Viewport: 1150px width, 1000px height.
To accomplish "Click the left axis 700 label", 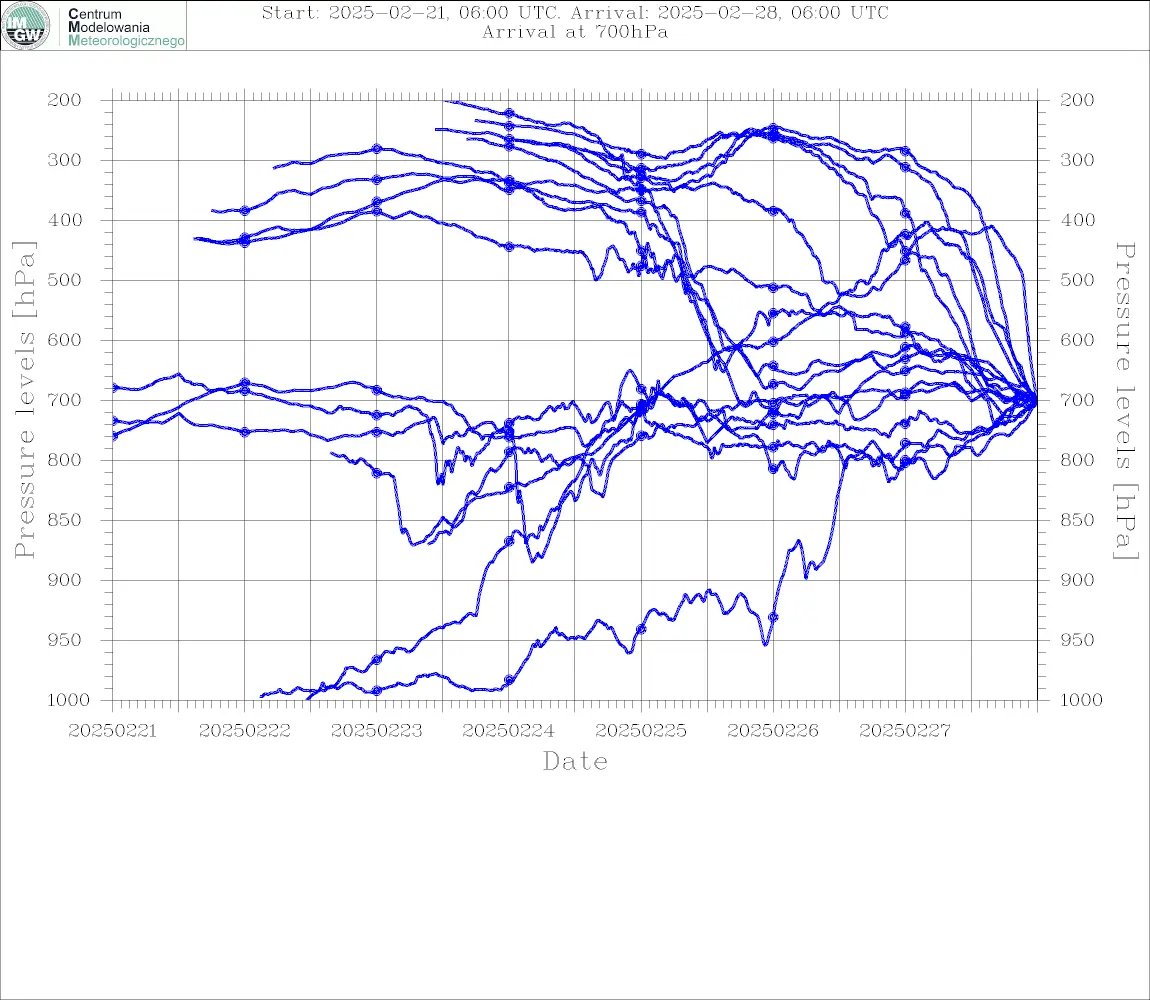I will point(65,401).
